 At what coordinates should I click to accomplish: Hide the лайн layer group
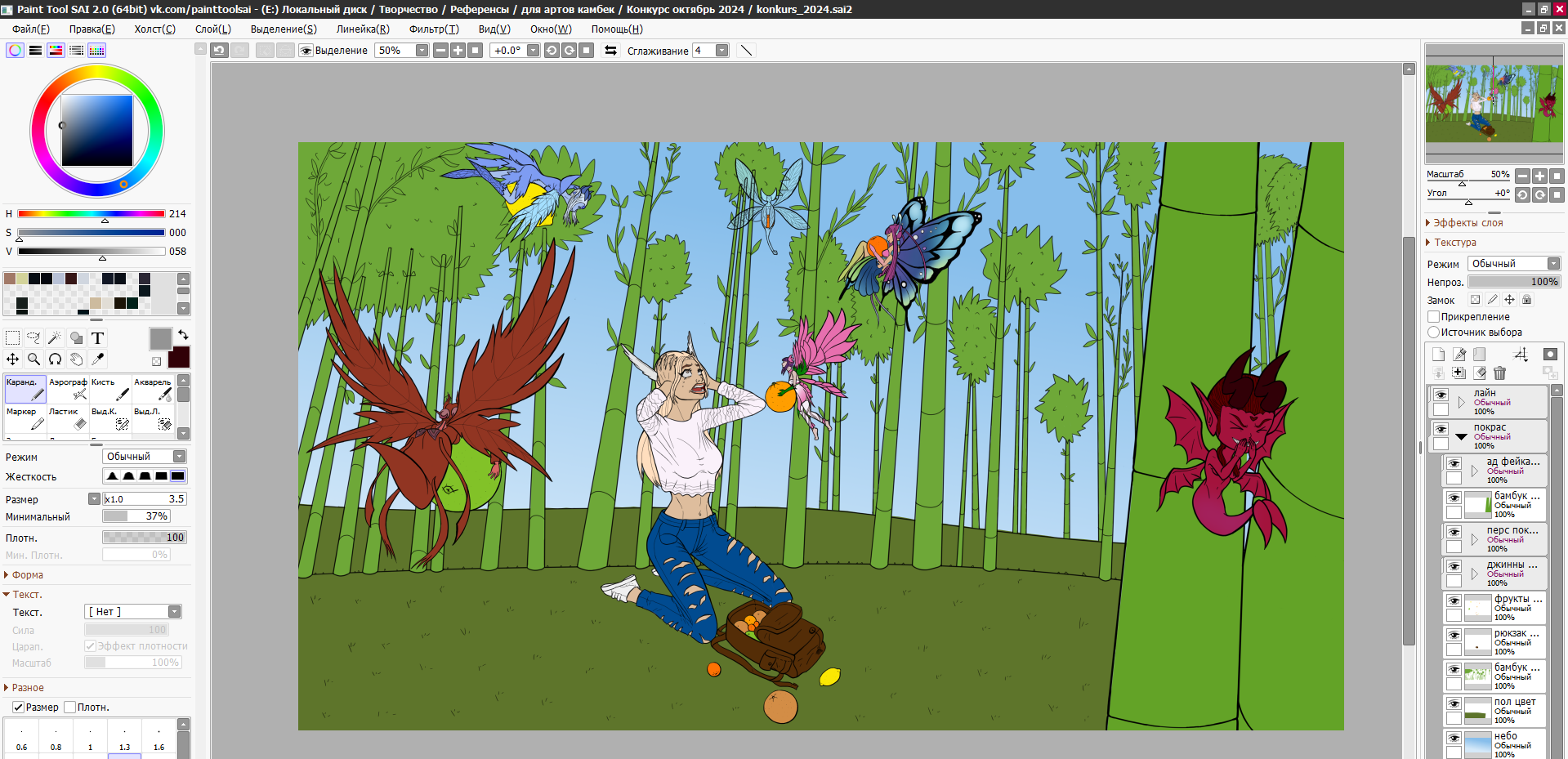(1441, 395)
